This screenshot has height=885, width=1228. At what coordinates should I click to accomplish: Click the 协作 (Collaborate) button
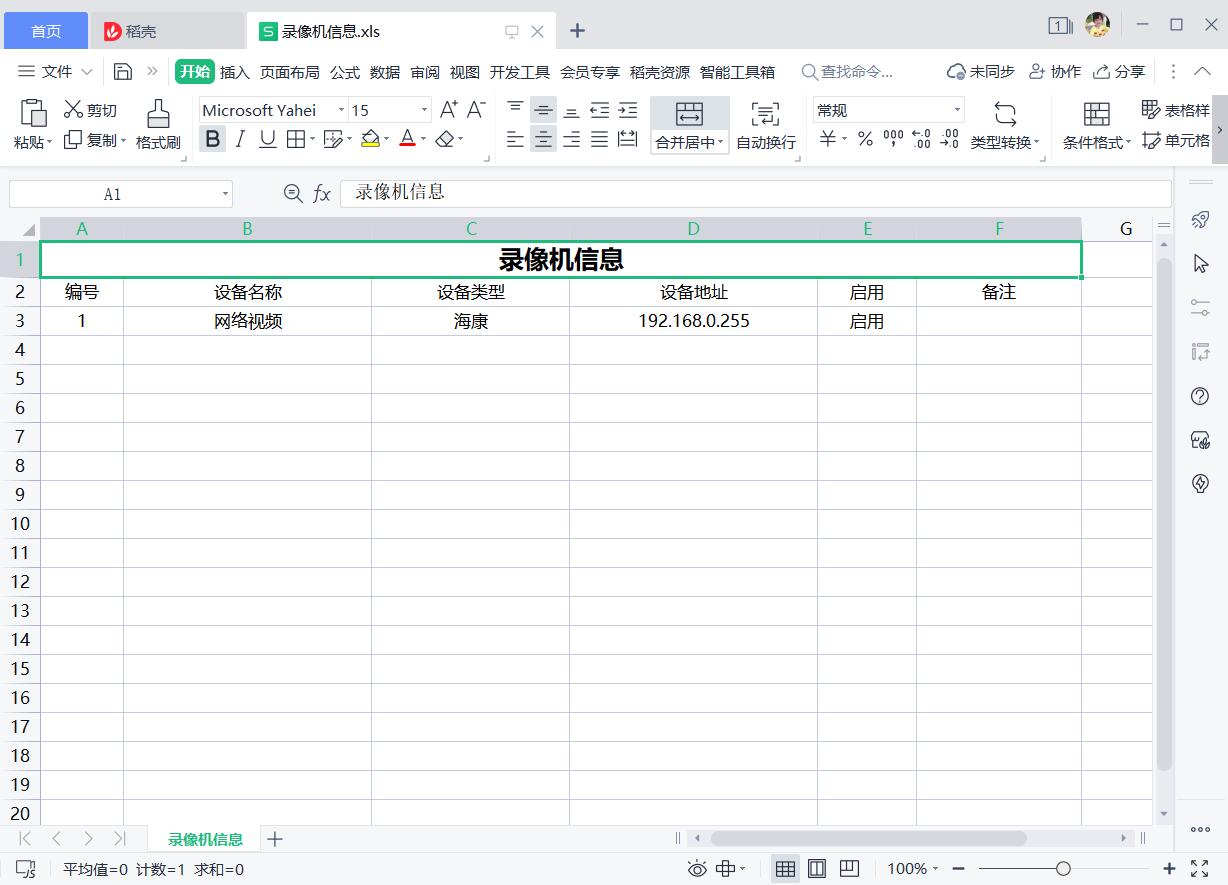click(x=1055, y=72)
